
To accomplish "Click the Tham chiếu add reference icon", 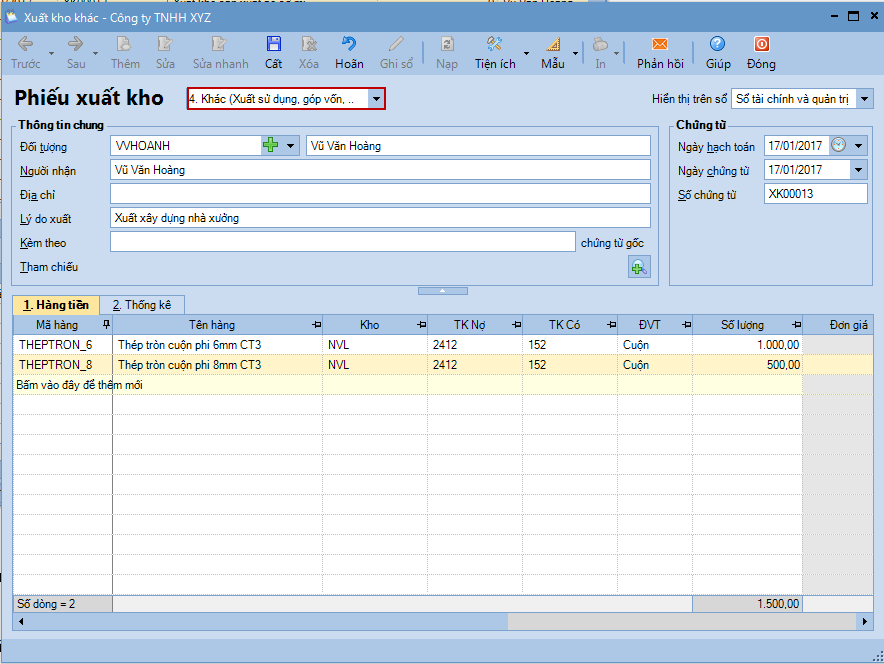I will 638,267.
